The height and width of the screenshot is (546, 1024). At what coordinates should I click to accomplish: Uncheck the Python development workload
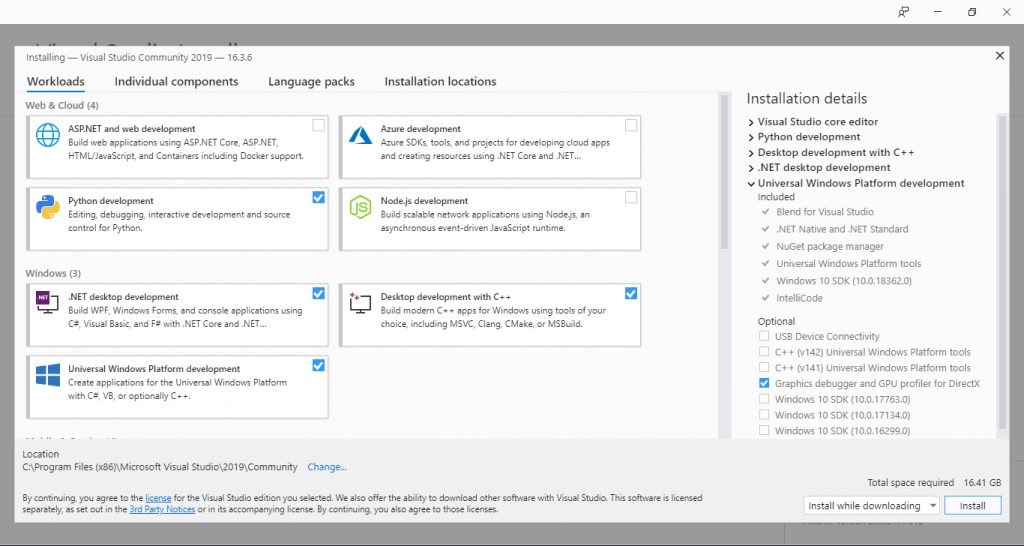pos(318,197)
